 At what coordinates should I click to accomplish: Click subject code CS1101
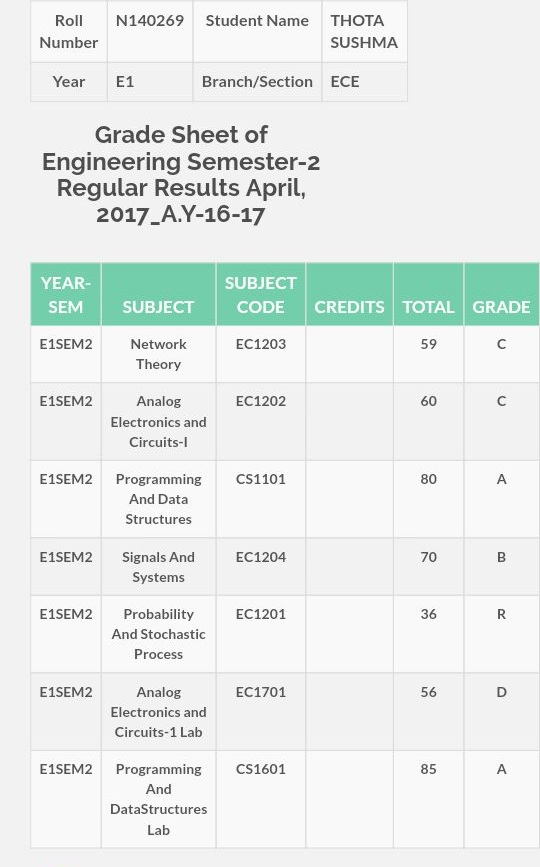click(x=261, y=479)
